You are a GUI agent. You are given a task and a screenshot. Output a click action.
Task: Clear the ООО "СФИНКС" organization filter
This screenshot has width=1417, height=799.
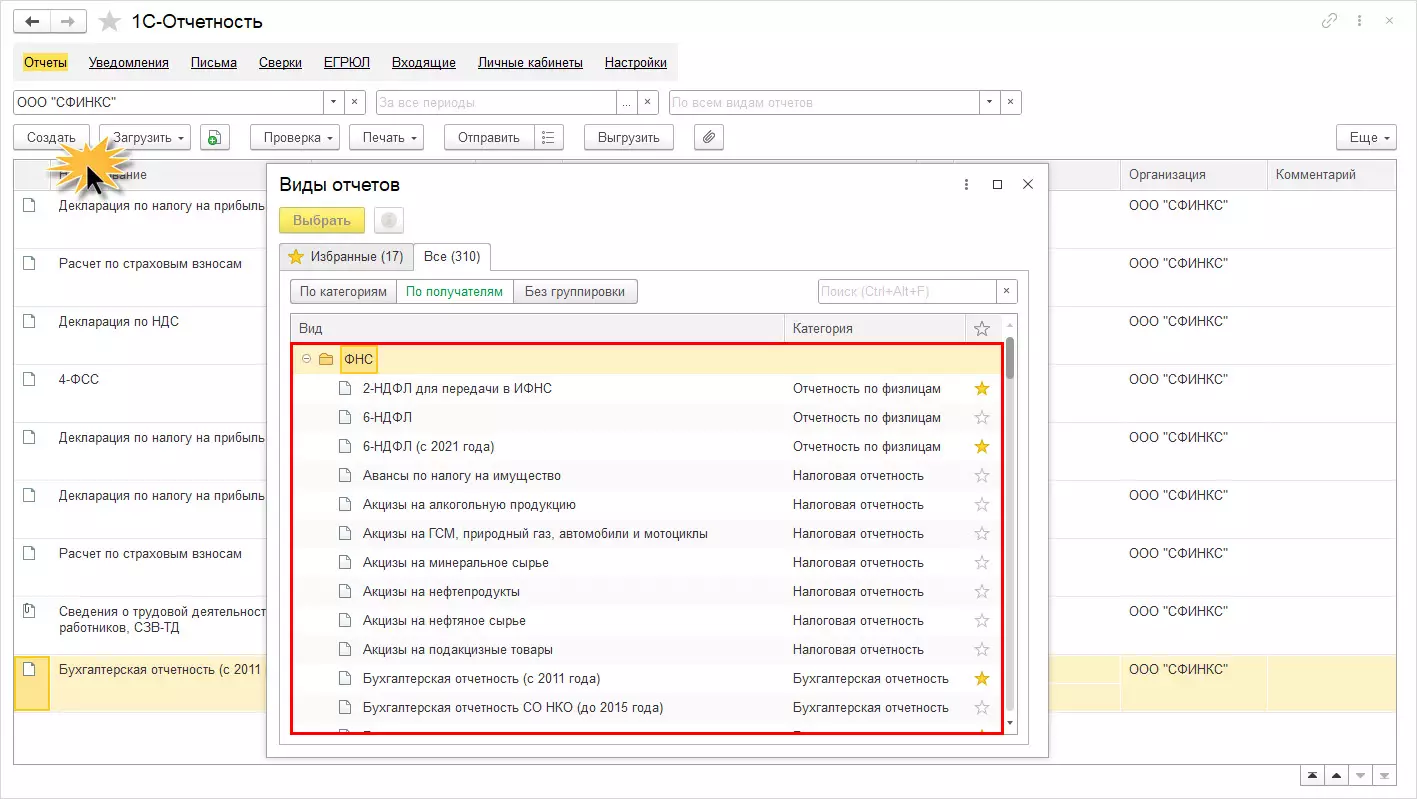[x=355, y=102]
